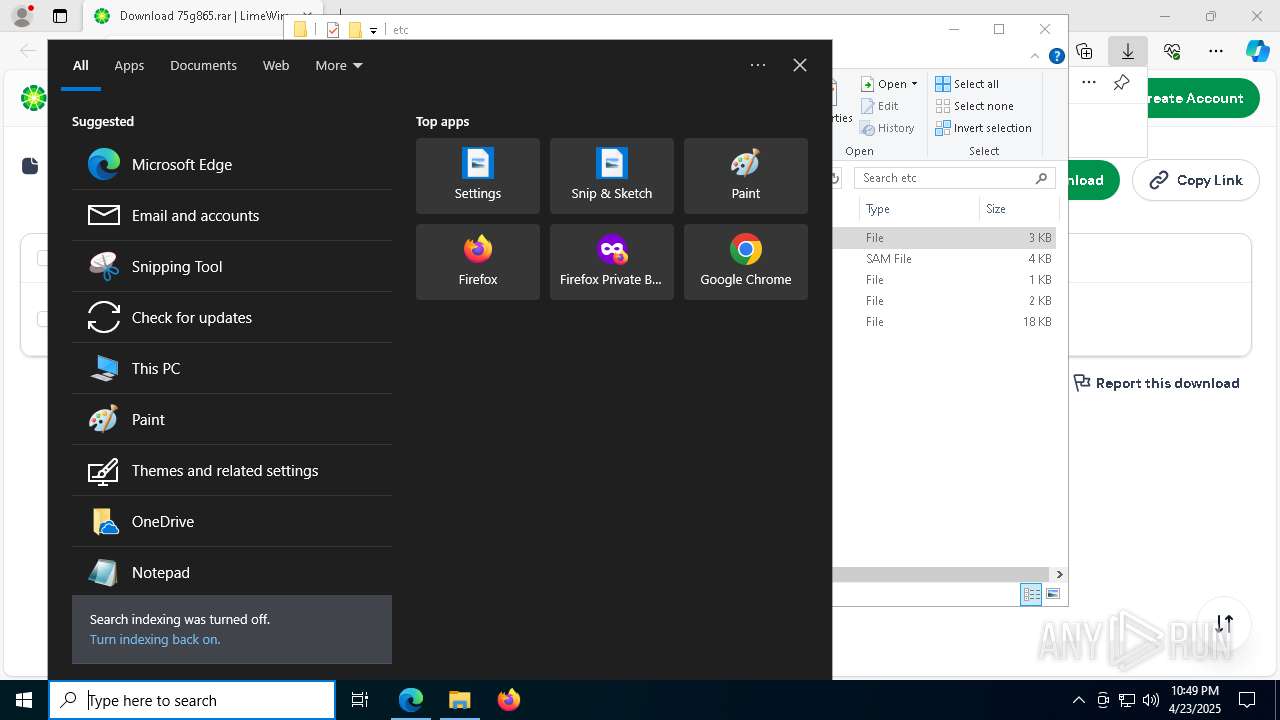The height and width of the screenshot is (720, 1280).
Task: Click Invert selection in Explorer ribbon
Action: click(x=983, y=128)
